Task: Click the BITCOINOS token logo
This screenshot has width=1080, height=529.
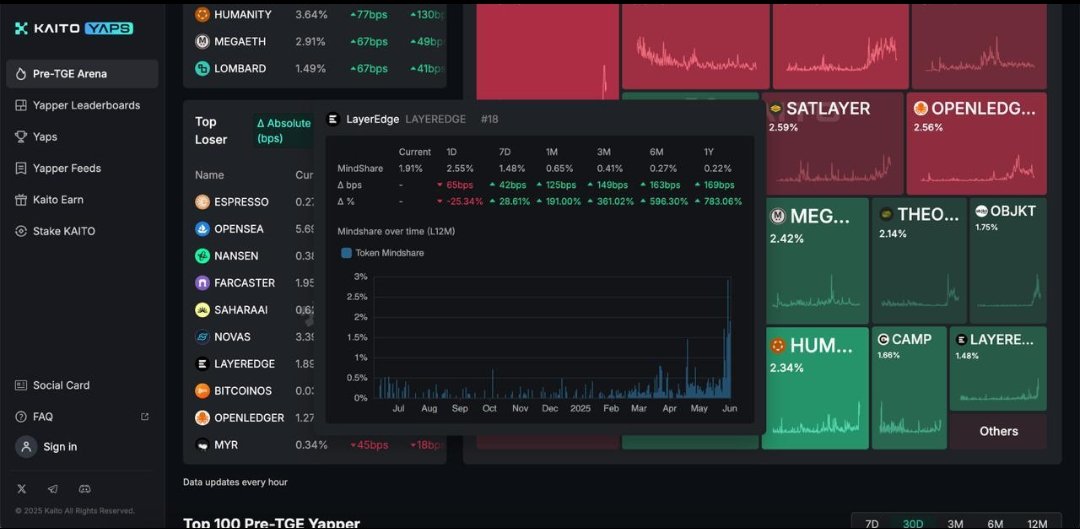Action: [202, 391]
